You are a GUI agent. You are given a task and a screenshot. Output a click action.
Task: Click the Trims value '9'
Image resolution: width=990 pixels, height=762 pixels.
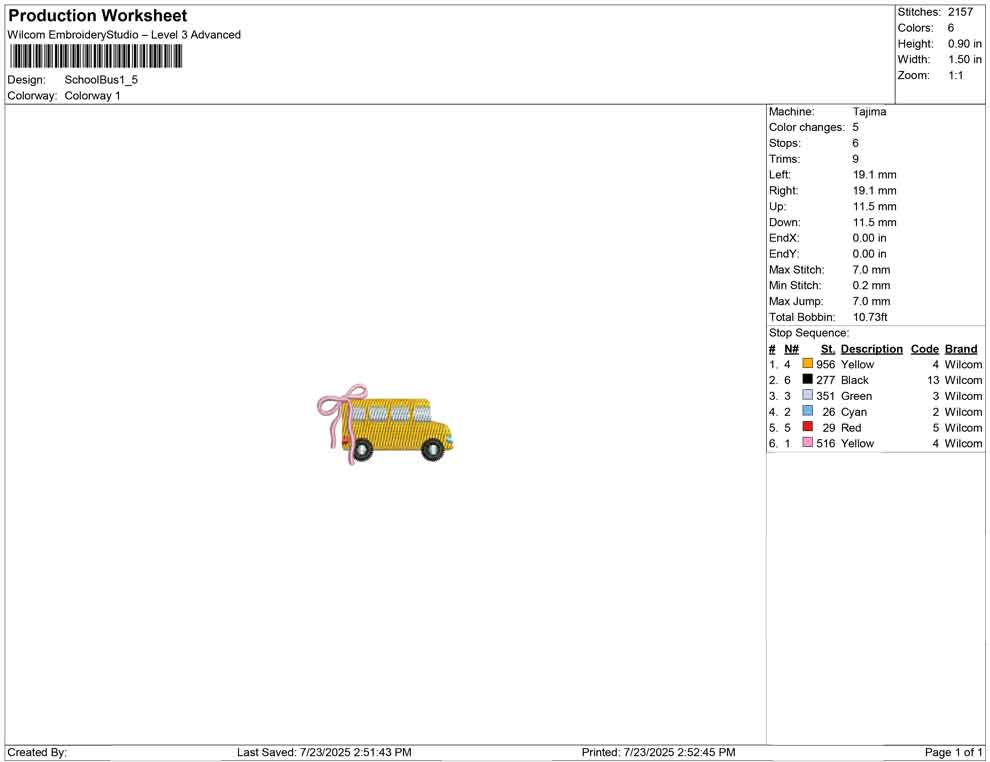tap(856, 158)
